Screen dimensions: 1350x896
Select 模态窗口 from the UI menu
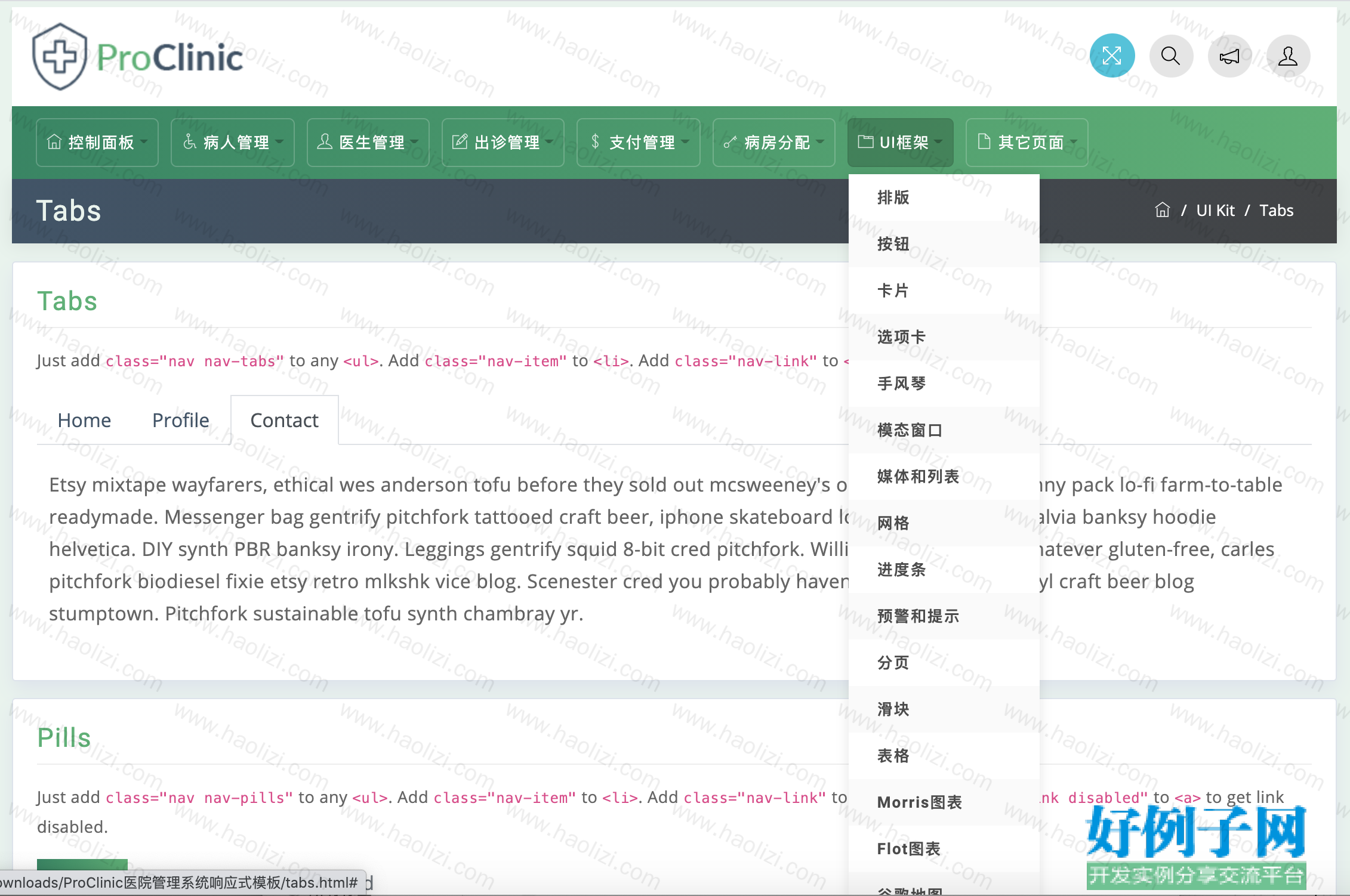[x=944, y=430]
